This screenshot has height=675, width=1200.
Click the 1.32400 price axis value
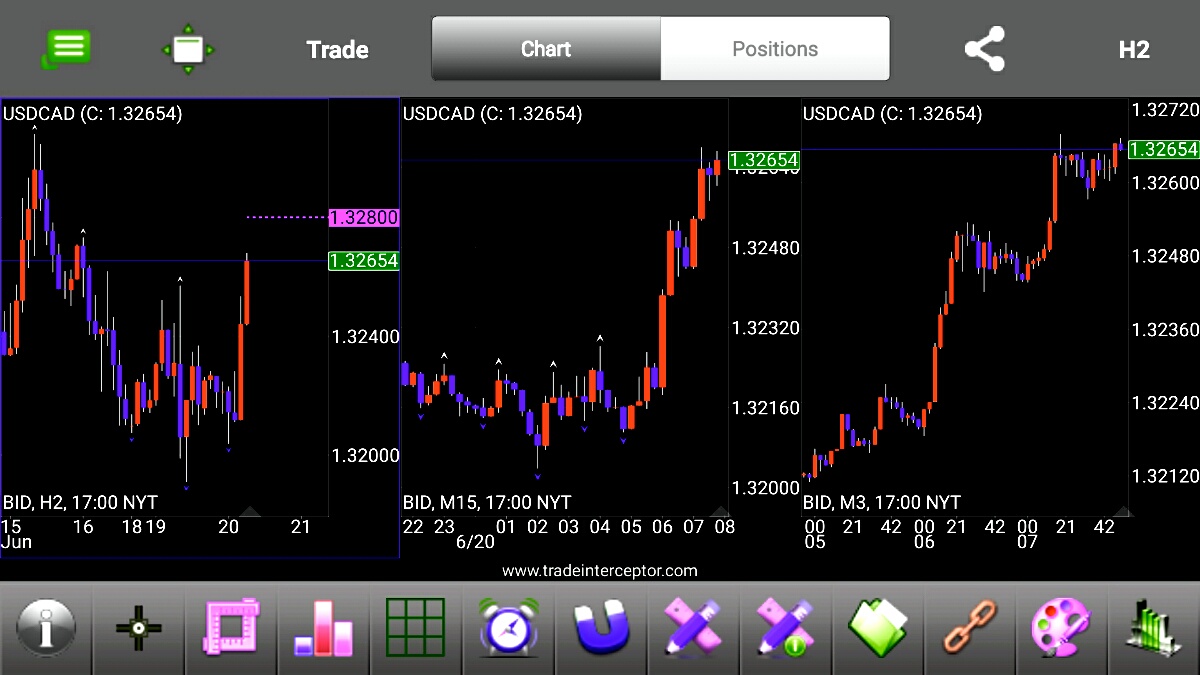(x=366, y=337)
